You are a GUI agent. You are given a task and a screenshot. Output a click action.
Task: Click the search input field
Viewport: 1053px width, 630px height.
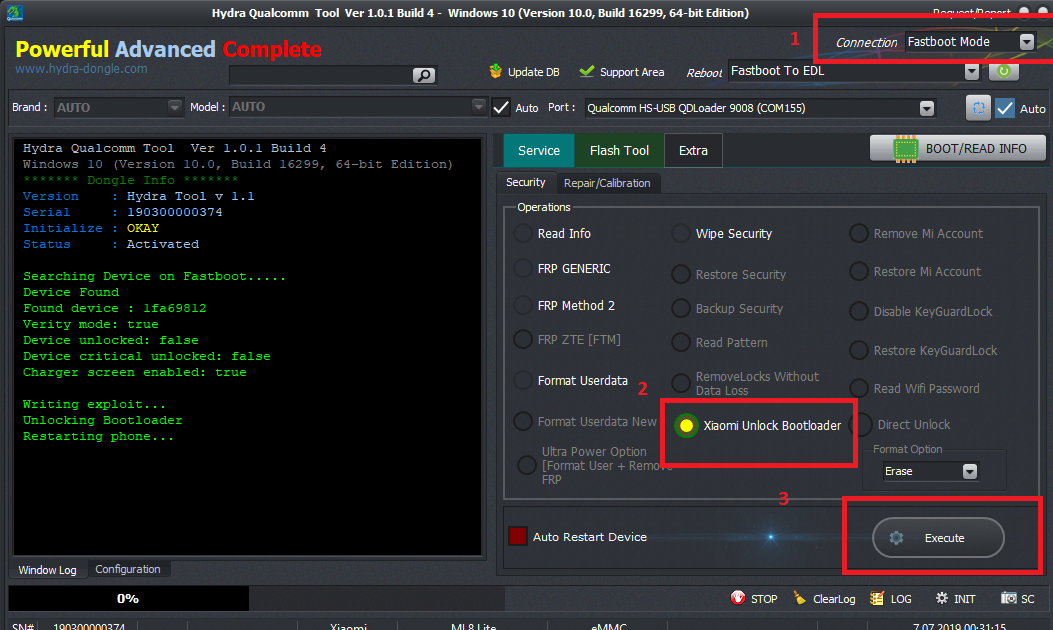pos(321,75)
